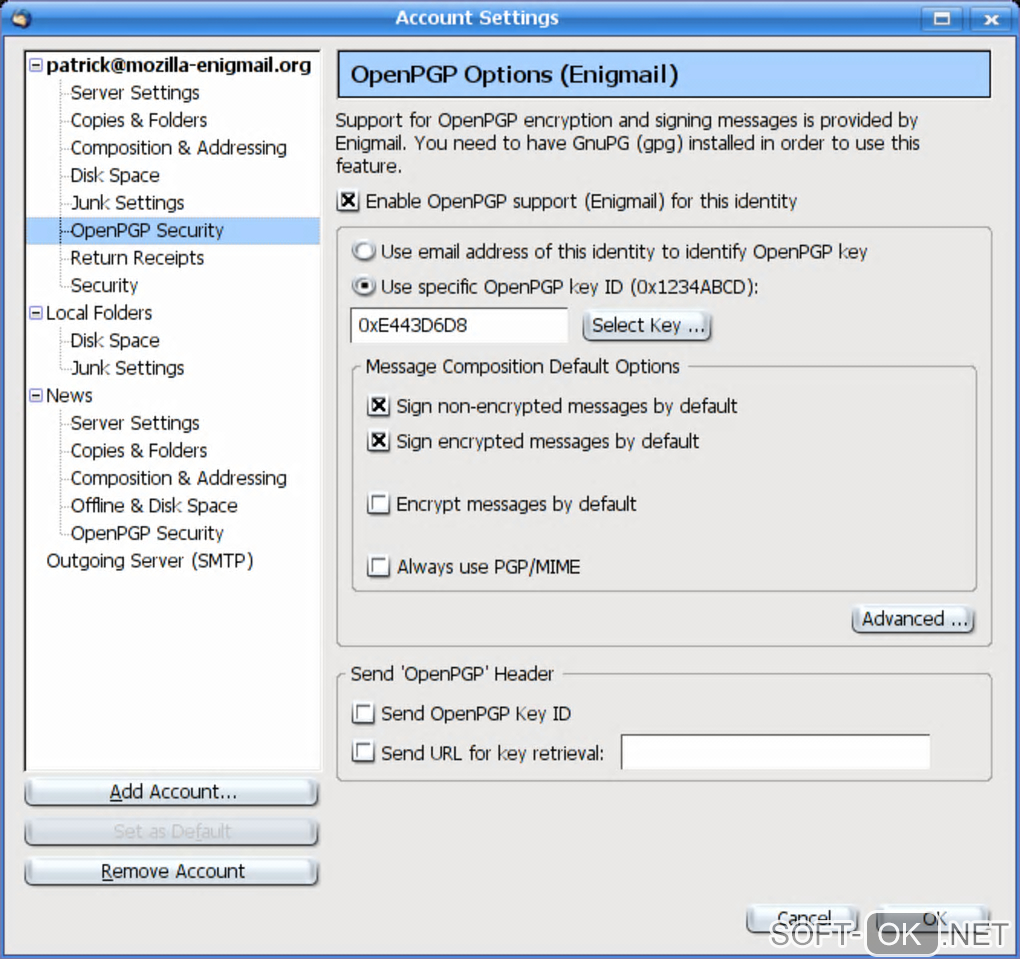Select the News account node
The image size is (1020, 959).
69,396
